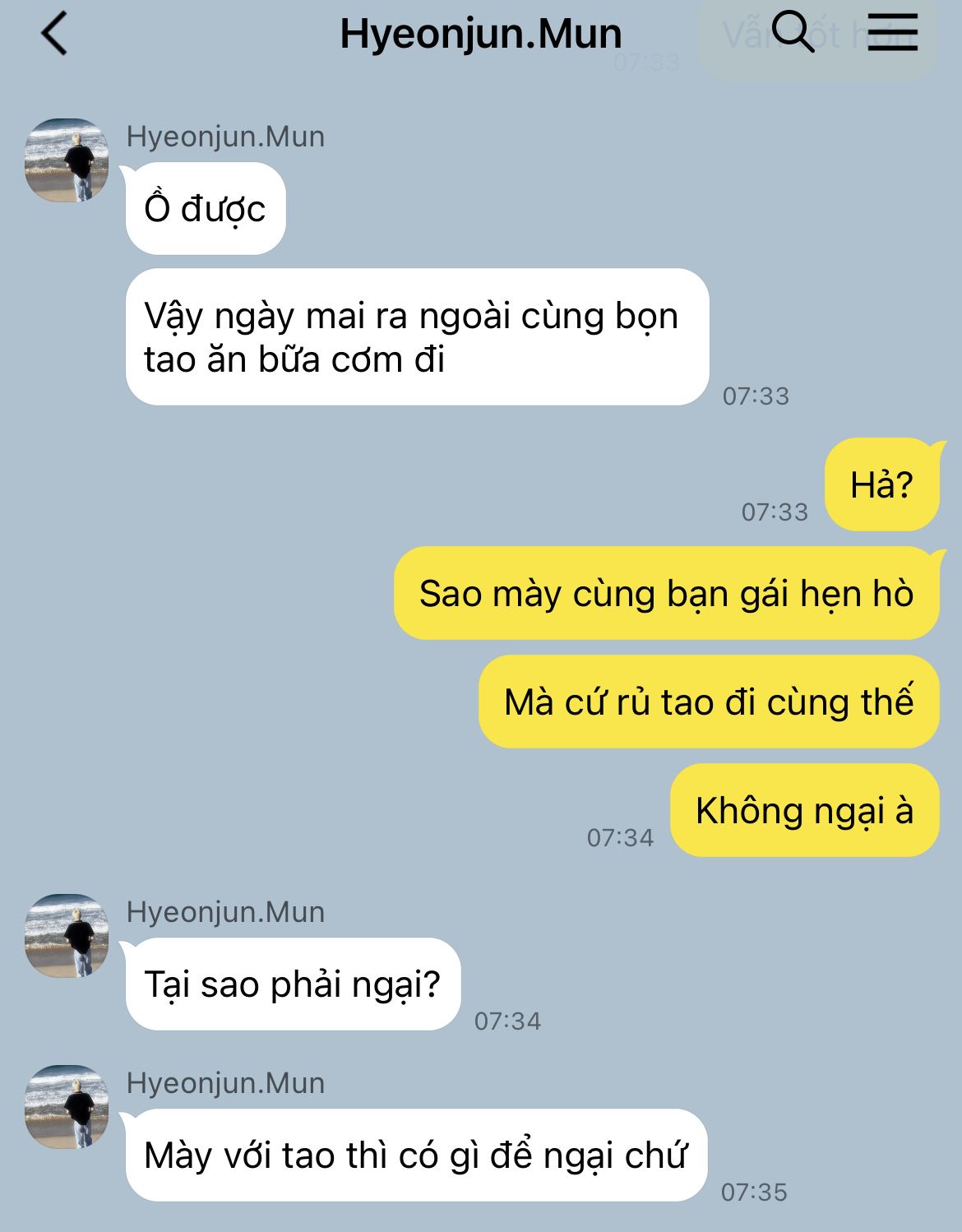Tap the 07:35 timestamp
Viewport: 962px width, 1232px height.
point(754,1192)
